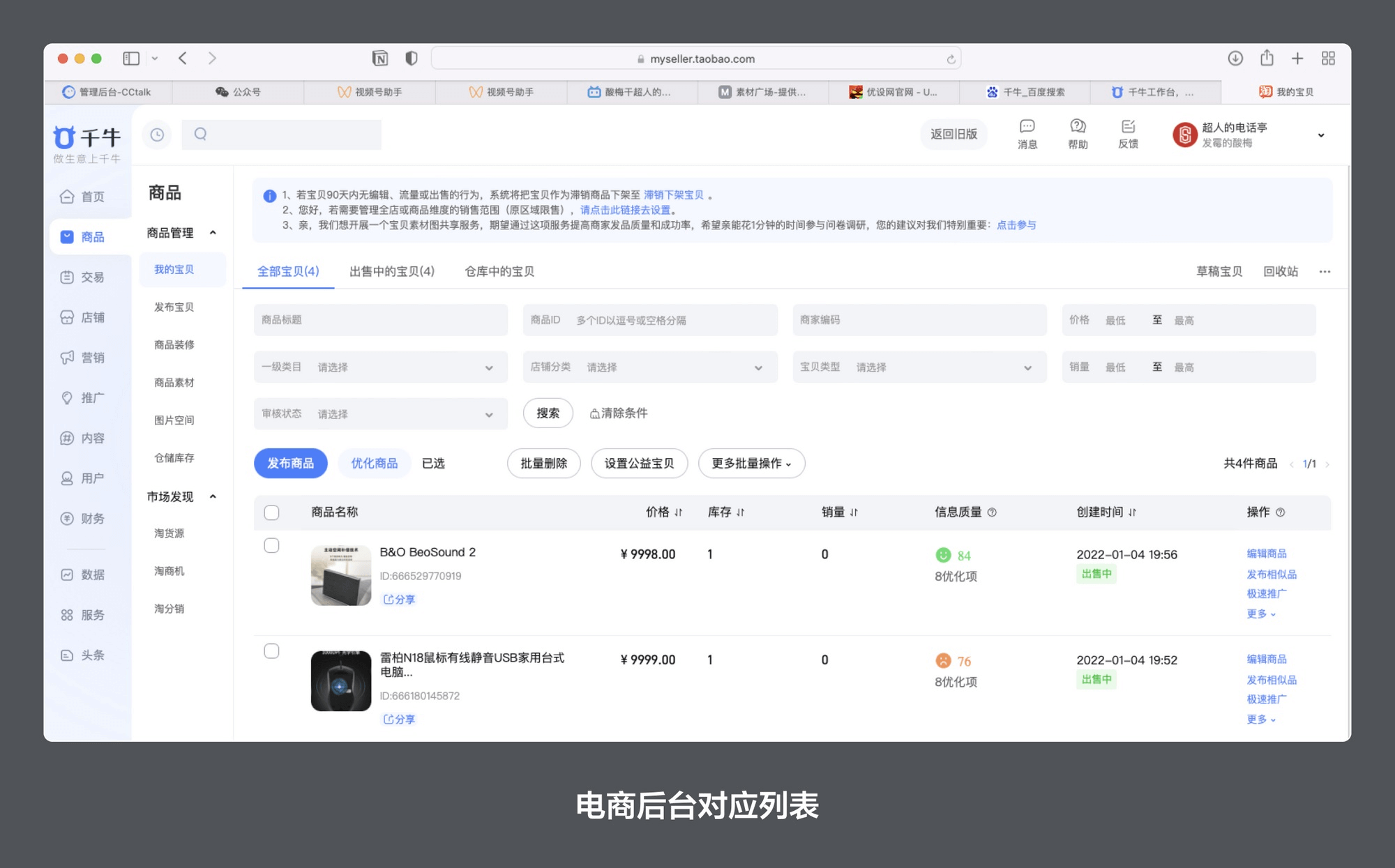Click the 点击参与 survey link
This screenshot has height=868, width=1395.
point(1016,225)
